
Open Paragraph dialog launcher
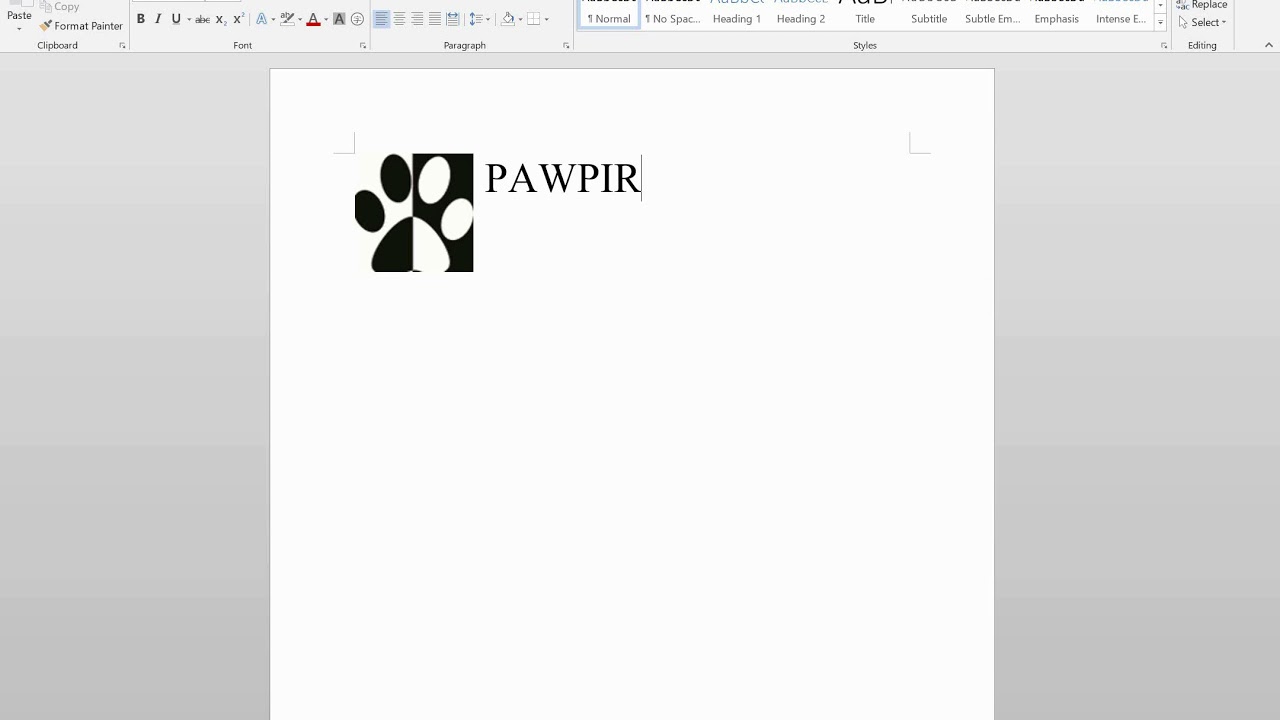click(x=566, y=46)
